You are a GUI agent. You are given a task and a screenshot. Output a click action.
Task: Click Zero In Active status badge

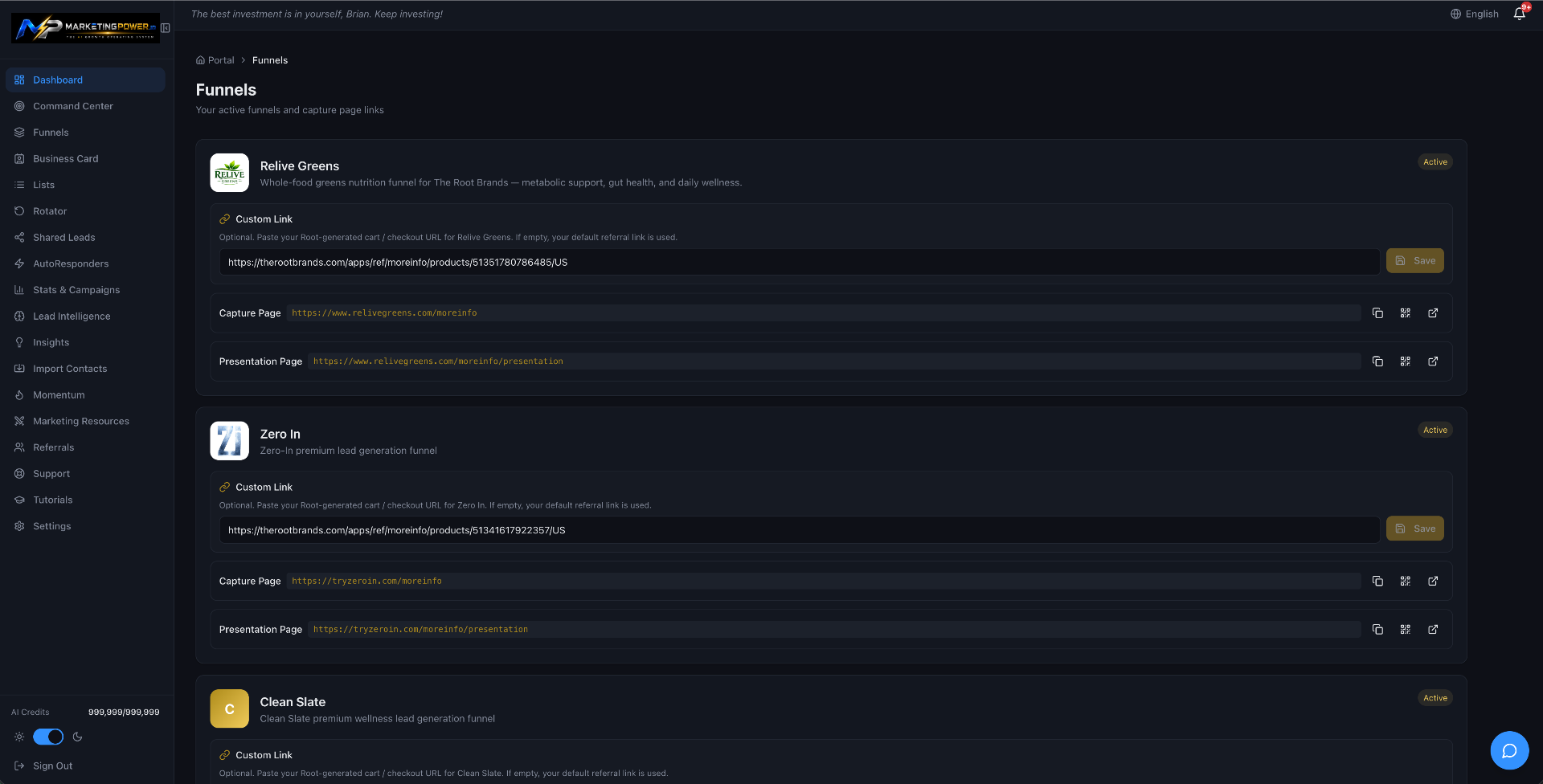click(x=1435, y=431)
